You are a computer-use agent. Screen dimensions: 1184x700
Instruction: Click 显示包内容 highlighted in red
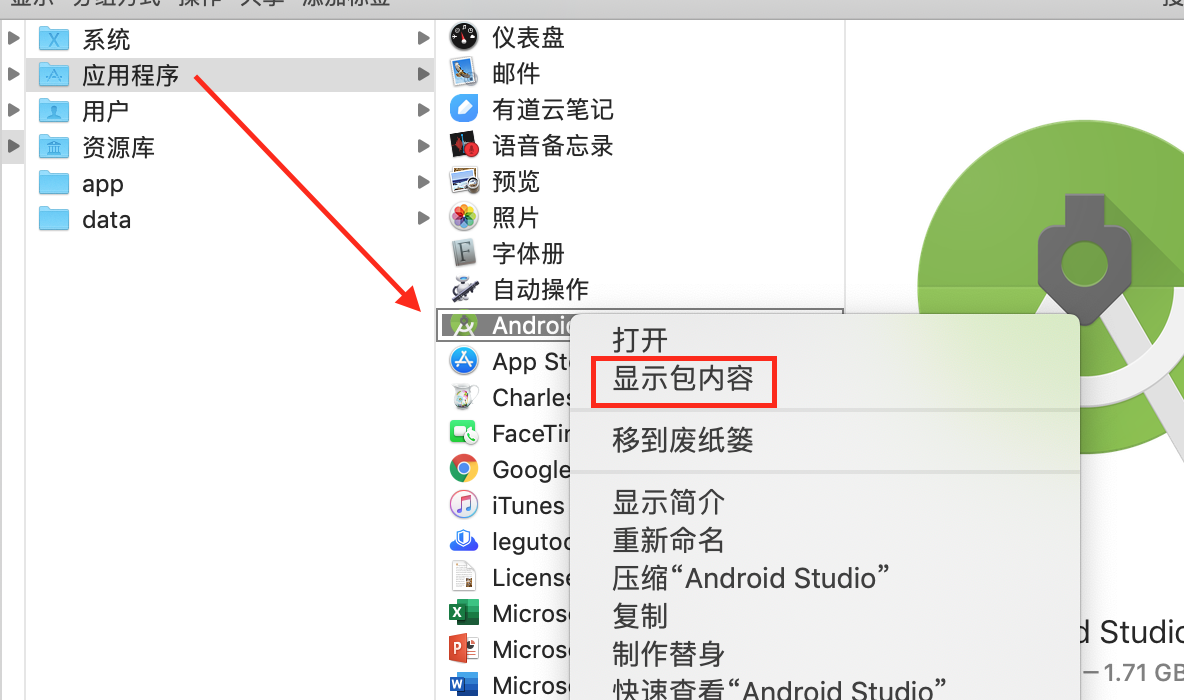[682, 381]
